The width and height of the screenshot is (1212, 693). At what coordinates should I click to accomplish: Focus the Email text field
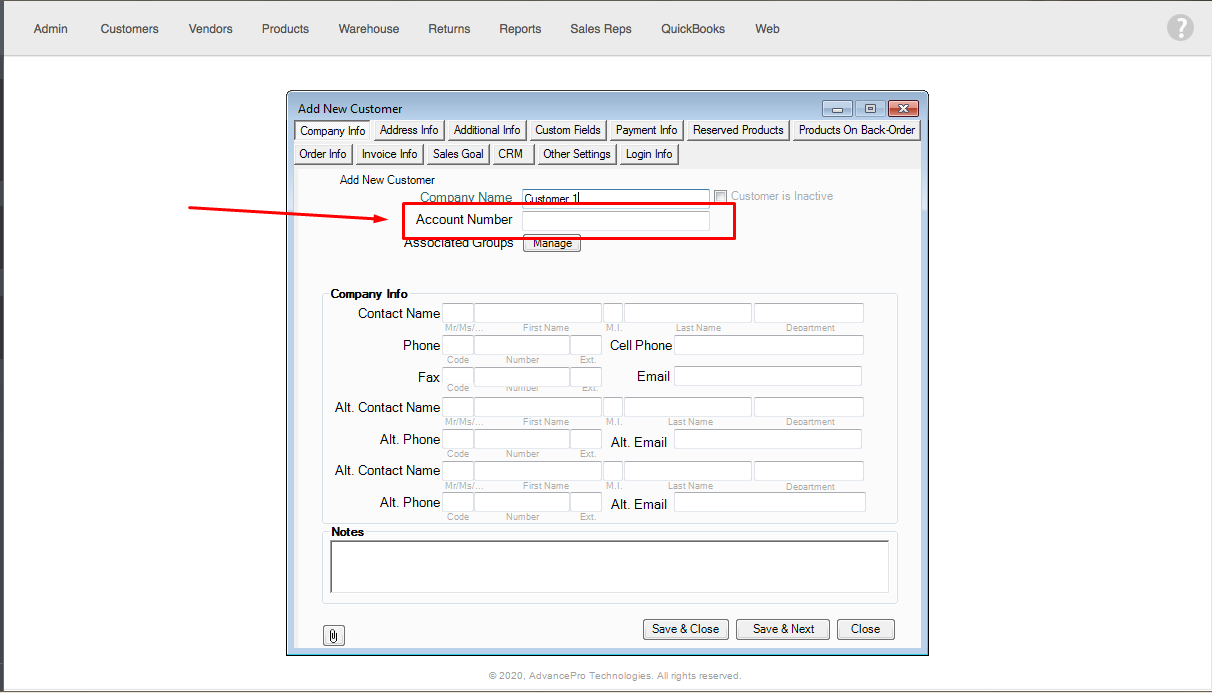pos(767,376)
